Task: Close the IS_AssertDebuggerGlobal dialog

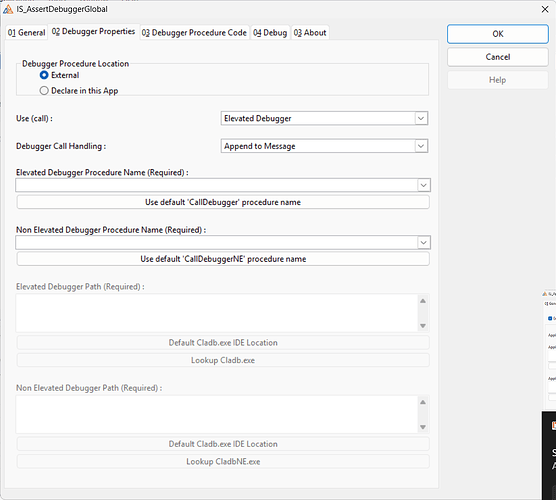Action: pos(545,9)
